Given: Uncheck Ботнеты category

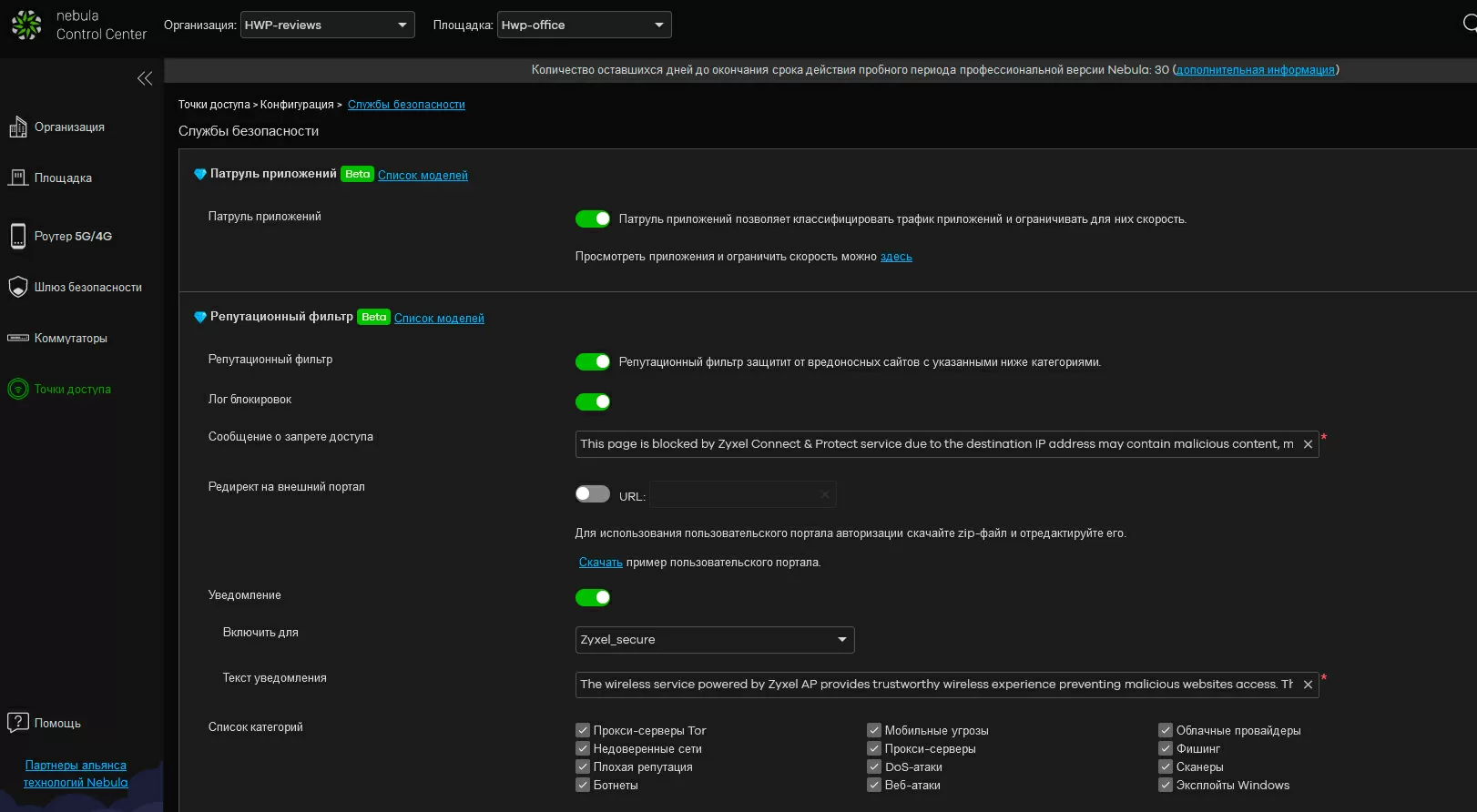Looking at the screenshot, I should point(583,785).
